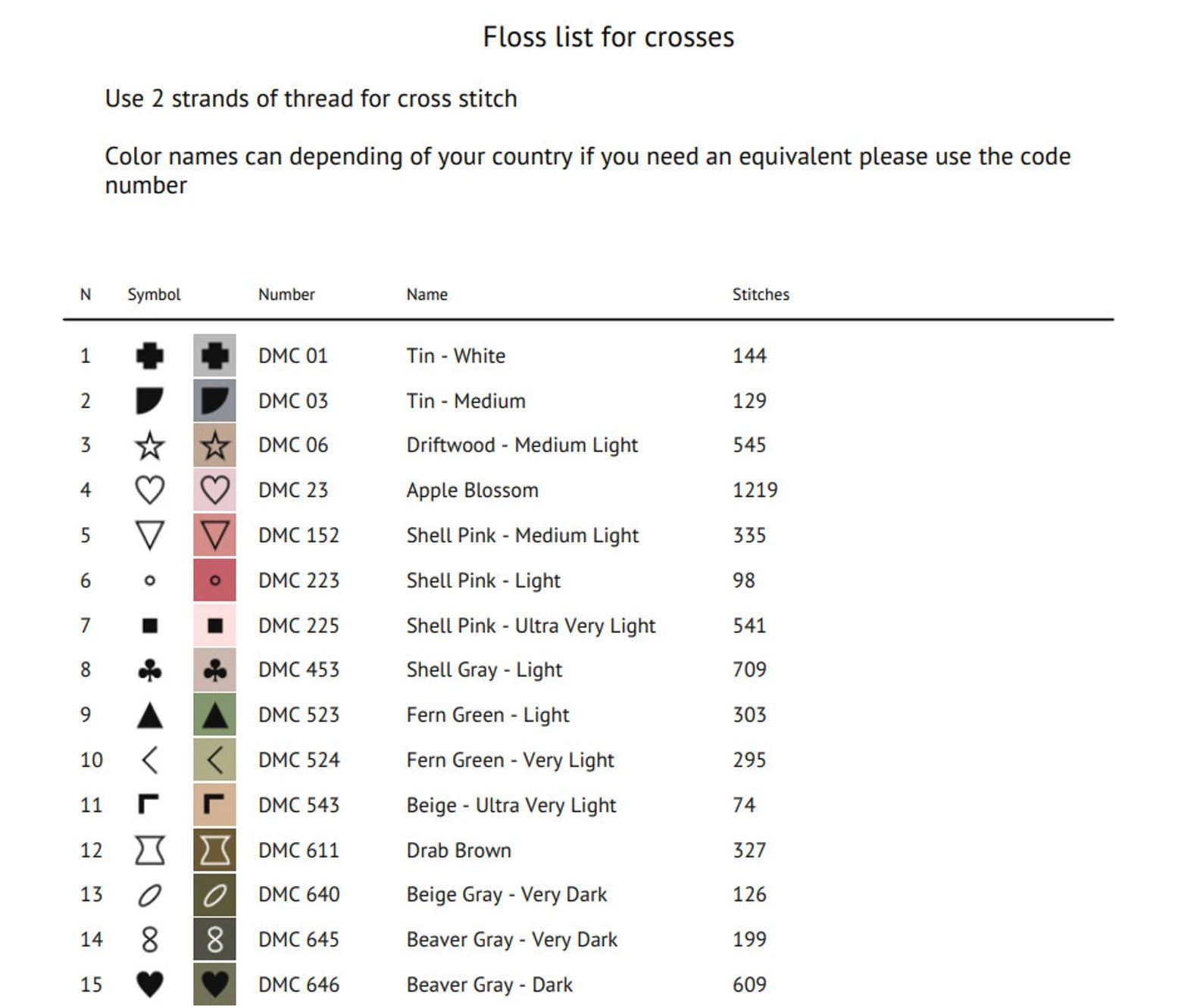
Task: Select the green DMC 523 color swatch
Action: [214, 715]
